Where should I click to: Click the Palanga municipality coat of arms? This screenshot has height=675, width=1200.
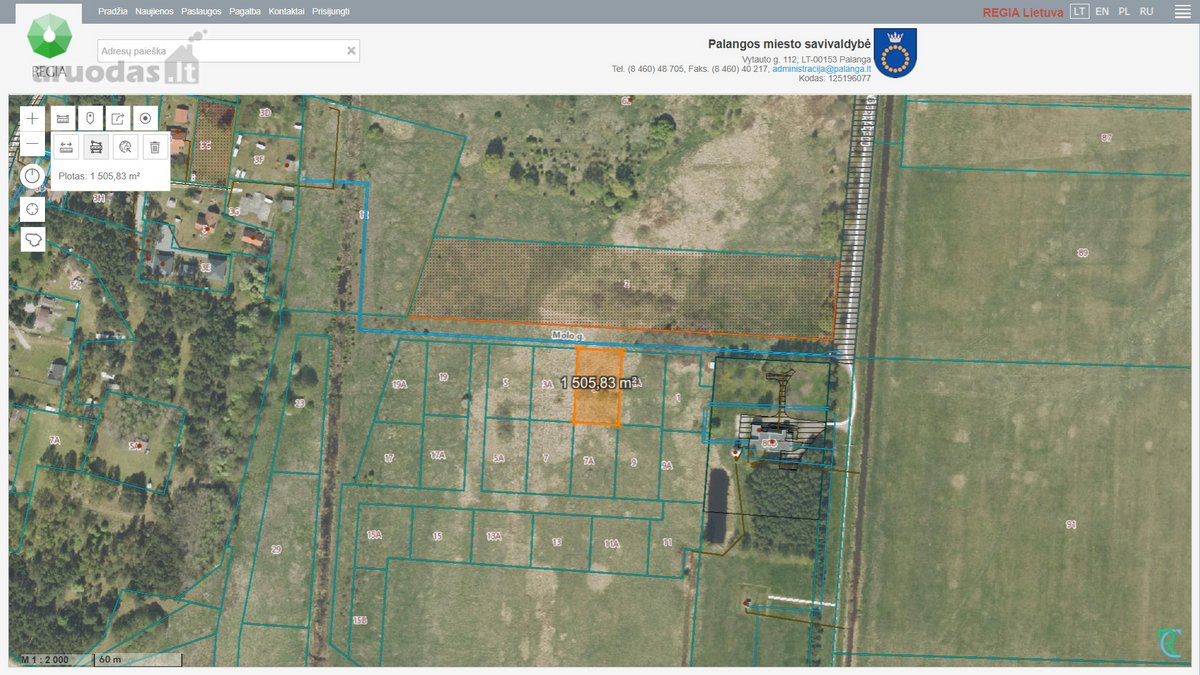pos(895,53)
